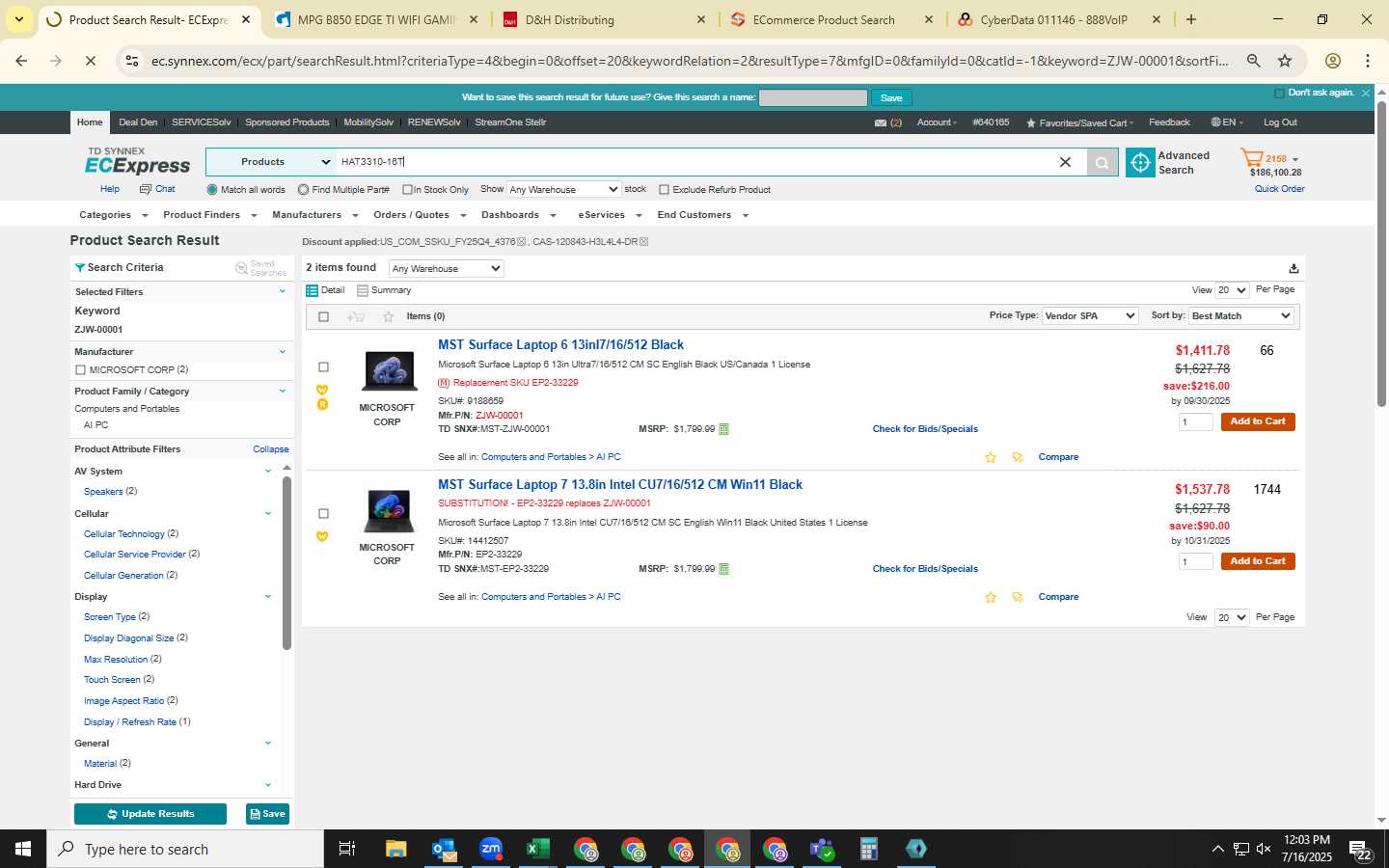The width and height of the screenshot is (1389, 868).
Task: Click the yellow heart badge on Laptop 7
Action: [322, 536]
